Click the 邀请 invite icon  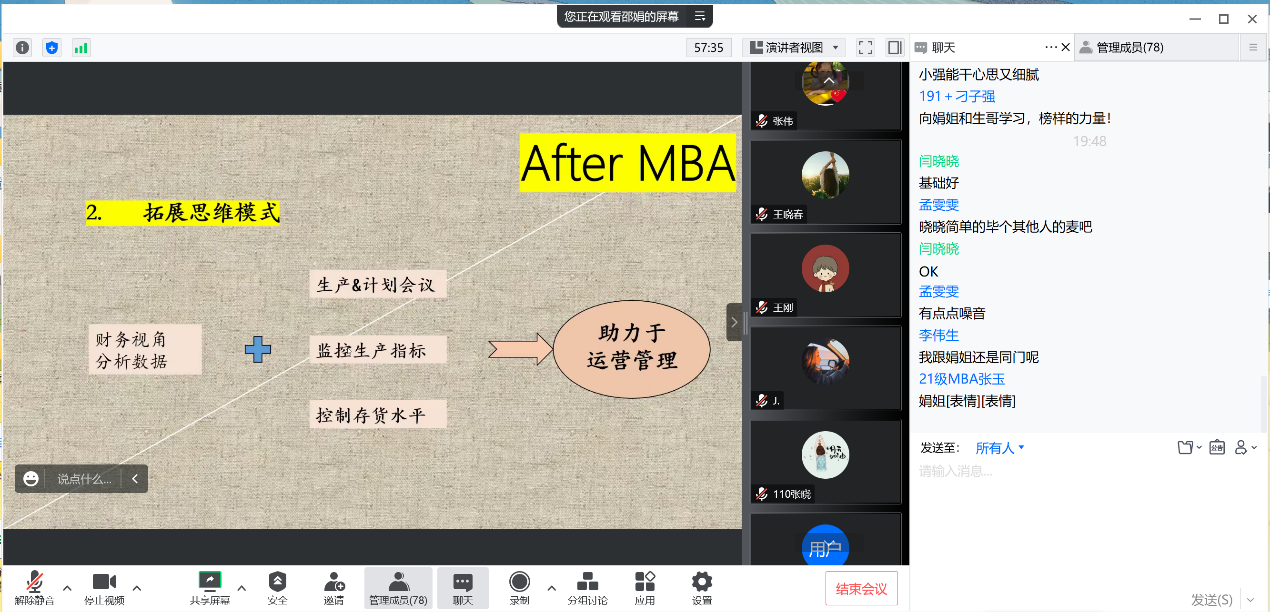tap(333, 587)
